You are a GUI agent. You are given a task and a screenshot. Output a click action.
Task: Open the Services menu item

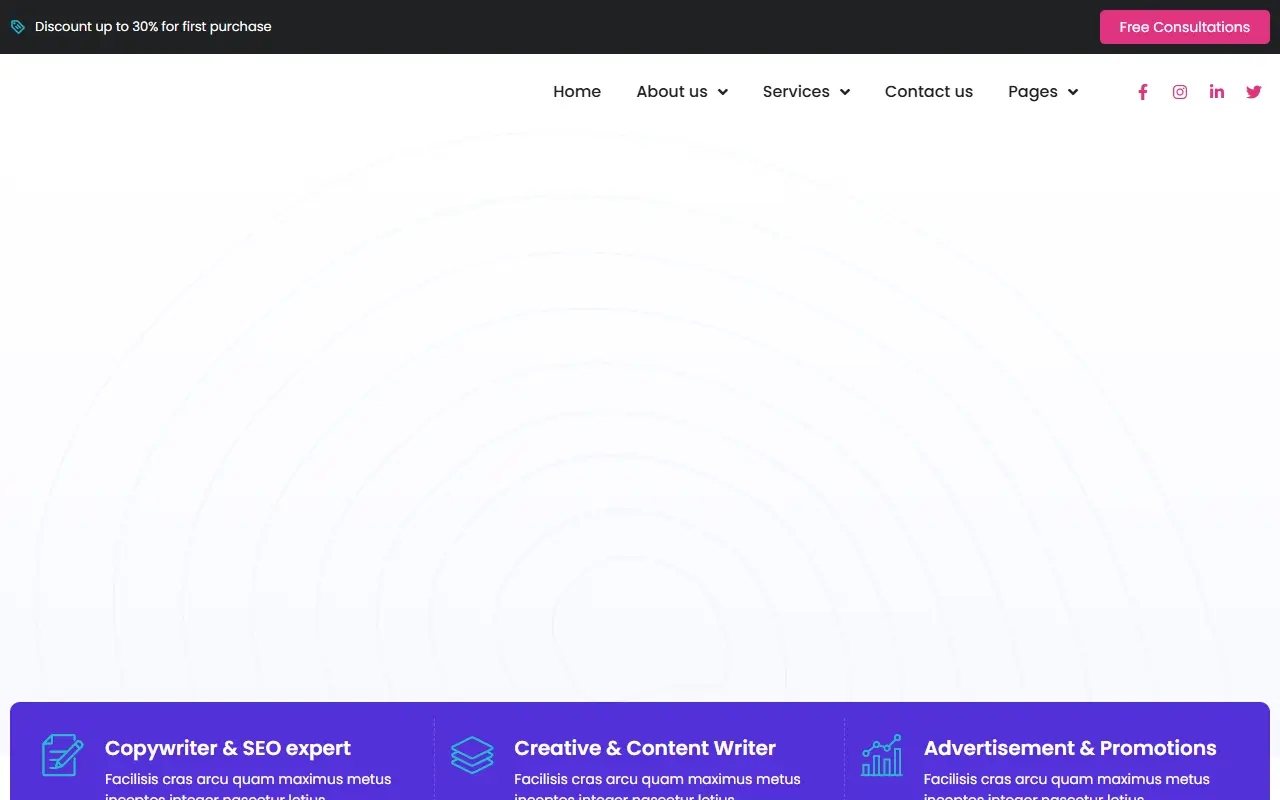coord(796,91)
